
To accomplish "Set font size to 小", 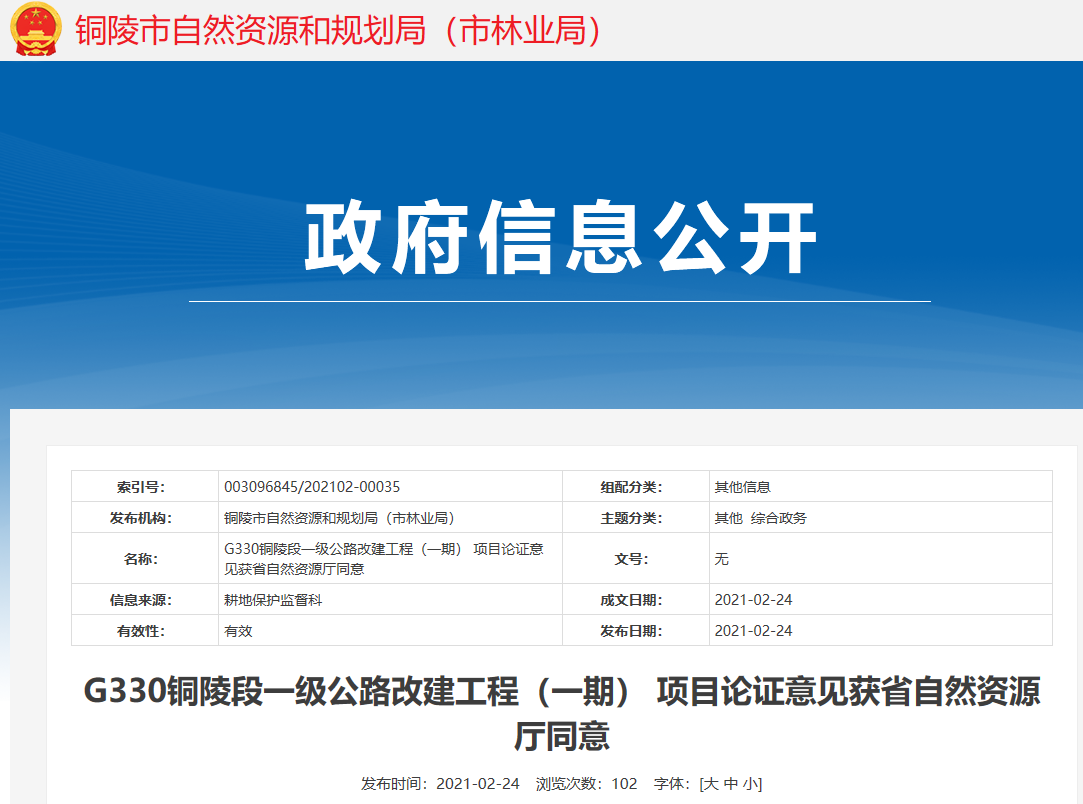I will [750, 784].
